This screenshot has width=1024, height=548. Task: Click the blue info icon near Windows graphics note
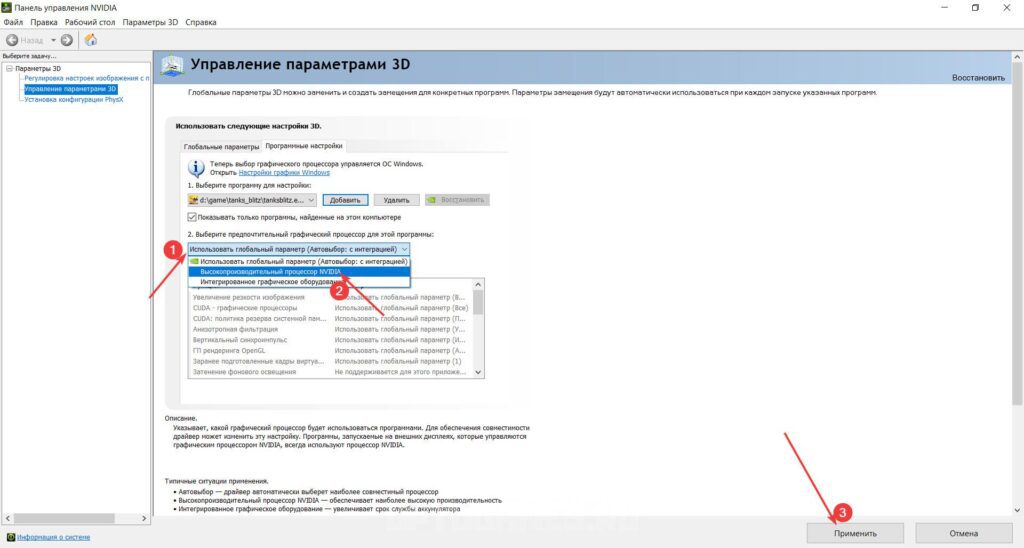(197, 167)
